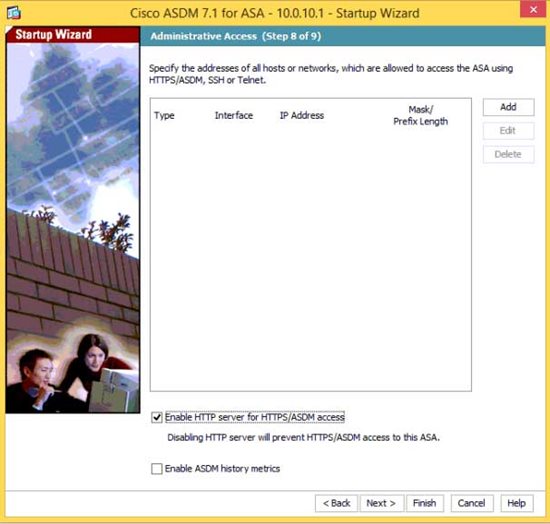Go back with the < Back button
Screen dimensions: 550x524
coord(336,503)
